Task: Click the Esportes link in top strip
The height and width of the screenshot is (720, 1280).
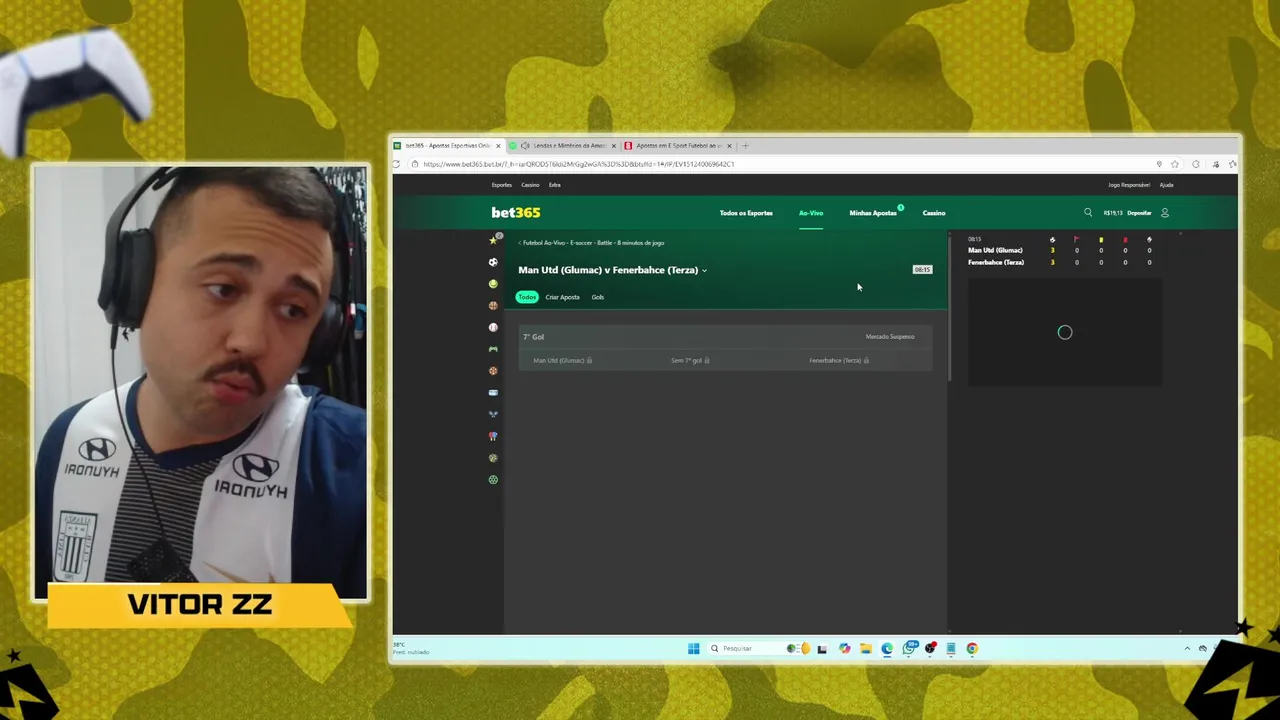Action: point(502,185)
